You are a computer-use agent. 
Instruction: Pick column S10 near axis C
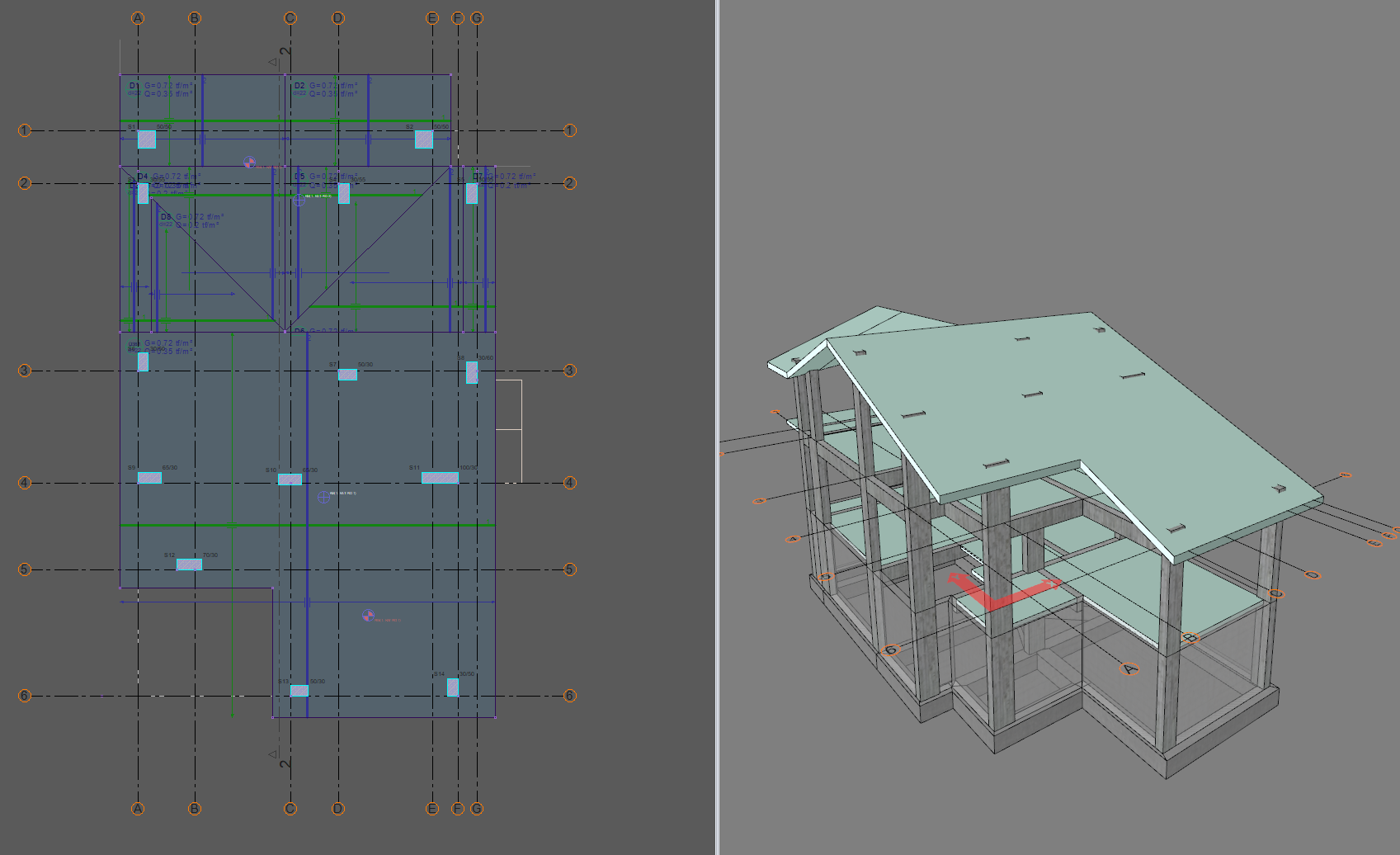pos(290,479)
